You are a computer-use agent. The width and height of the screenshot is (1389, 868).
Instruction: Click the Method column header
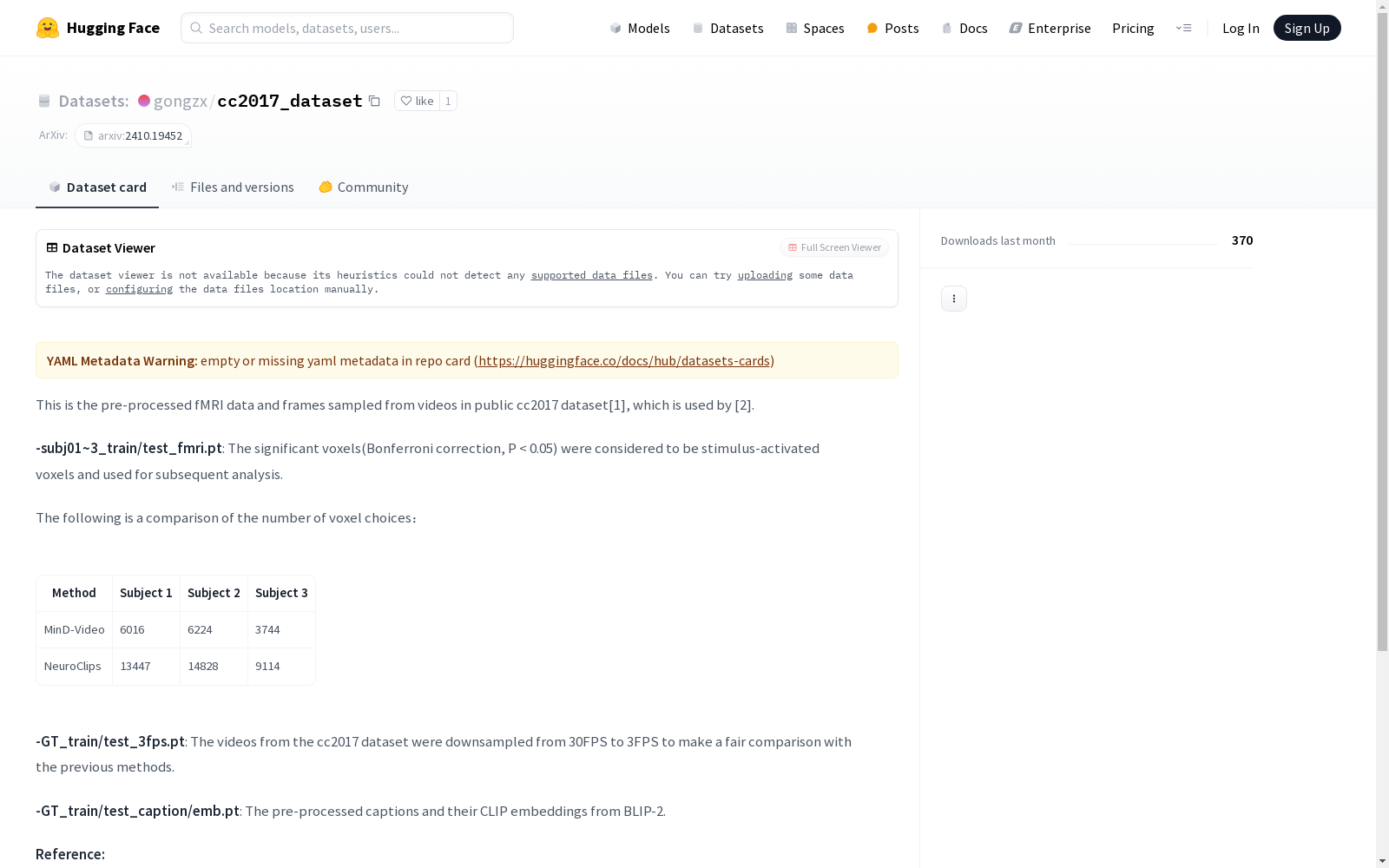point(74,593)
